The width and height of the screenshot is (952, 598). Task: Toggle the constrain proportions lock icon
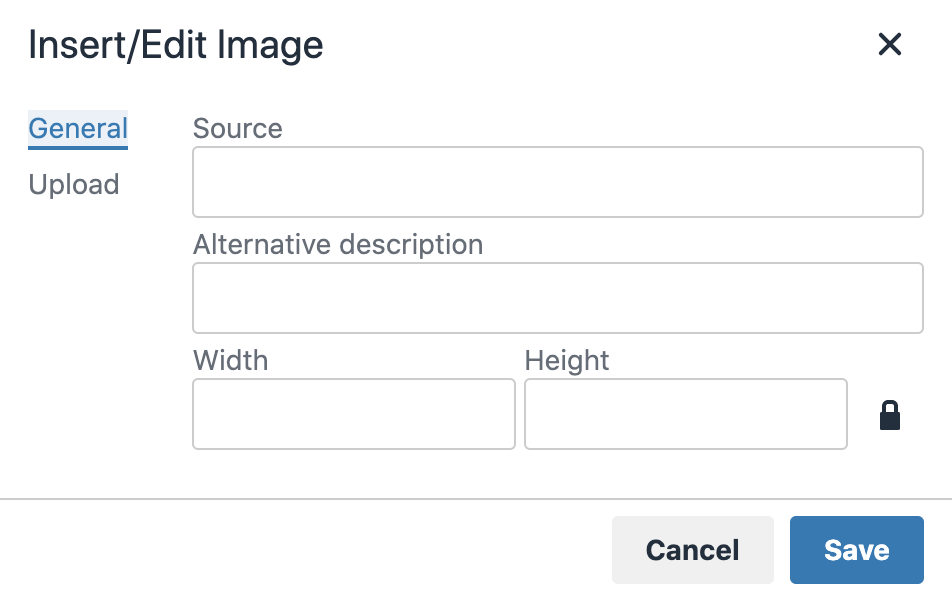[x=890, y=415]
